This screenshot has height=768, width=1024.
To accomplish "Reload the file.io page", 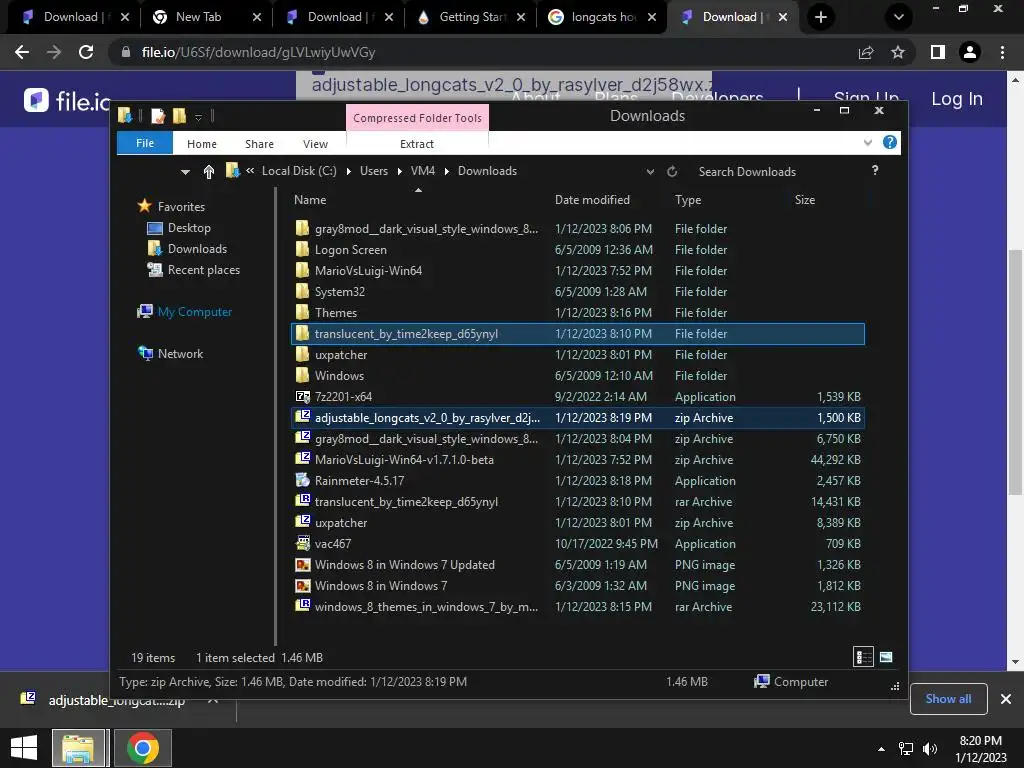I will (x=86, y=52).
